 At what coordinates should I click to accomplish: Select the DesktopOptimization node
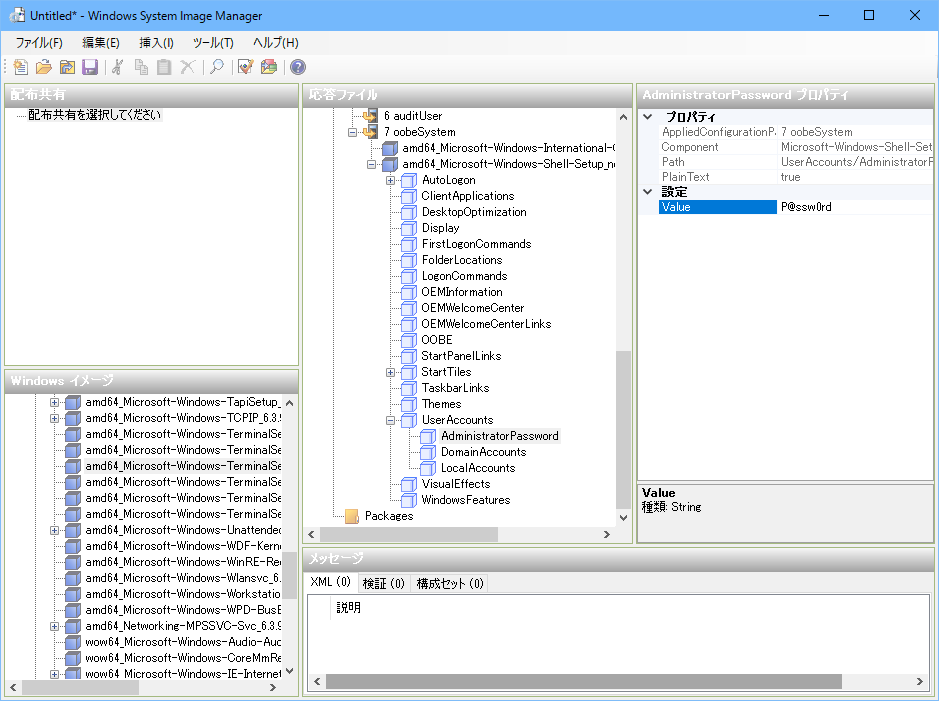pyautogui.click(x=474, y=212)
